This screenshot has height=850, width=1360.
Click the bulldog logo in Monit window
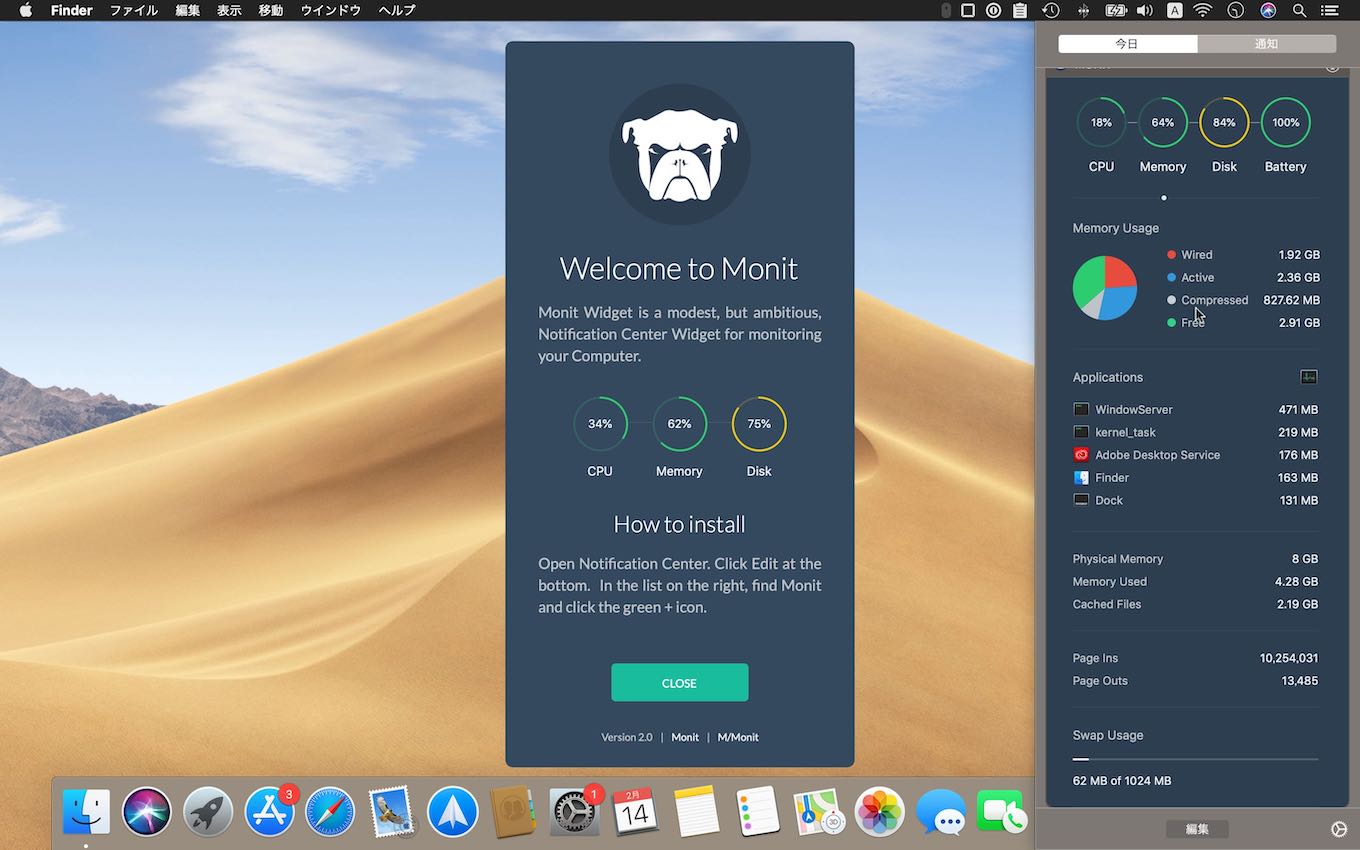click(x=679, y=155)
